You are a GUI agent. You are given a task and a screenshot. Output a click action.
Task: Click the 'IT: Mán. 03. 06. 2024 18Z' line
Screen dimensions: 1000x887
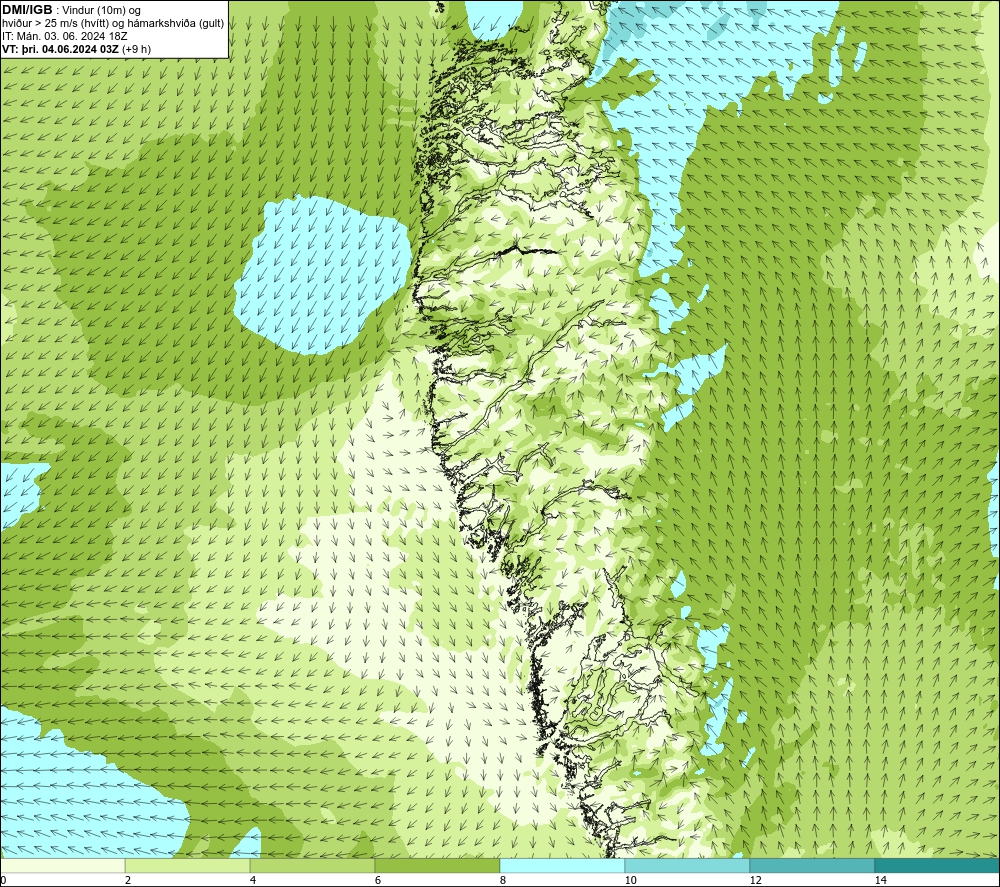pos(64,36)
